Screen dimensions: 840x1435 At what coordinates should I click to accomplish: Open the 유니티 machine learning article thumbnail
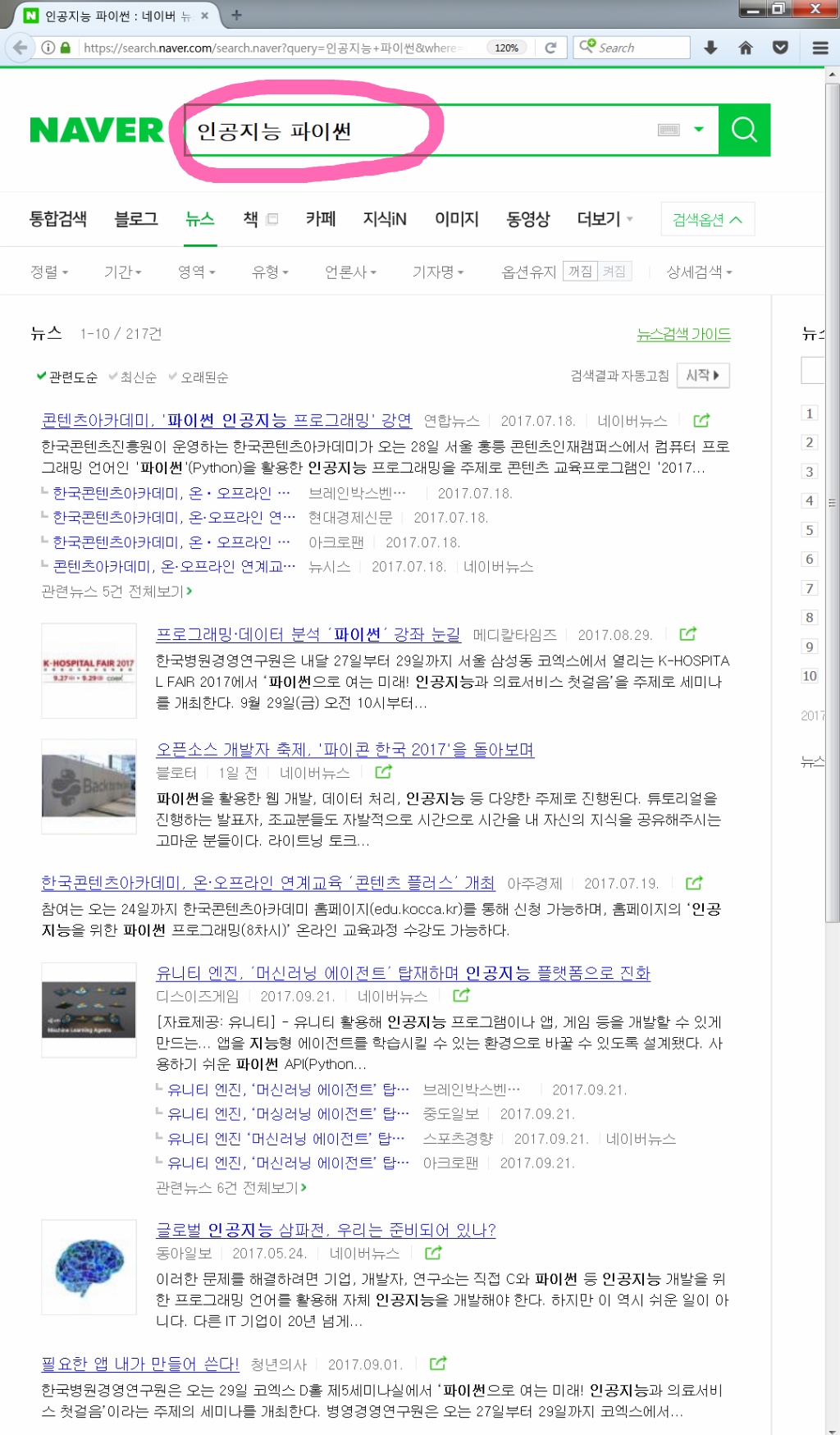pyautogui.click(x=89, y=1010)
